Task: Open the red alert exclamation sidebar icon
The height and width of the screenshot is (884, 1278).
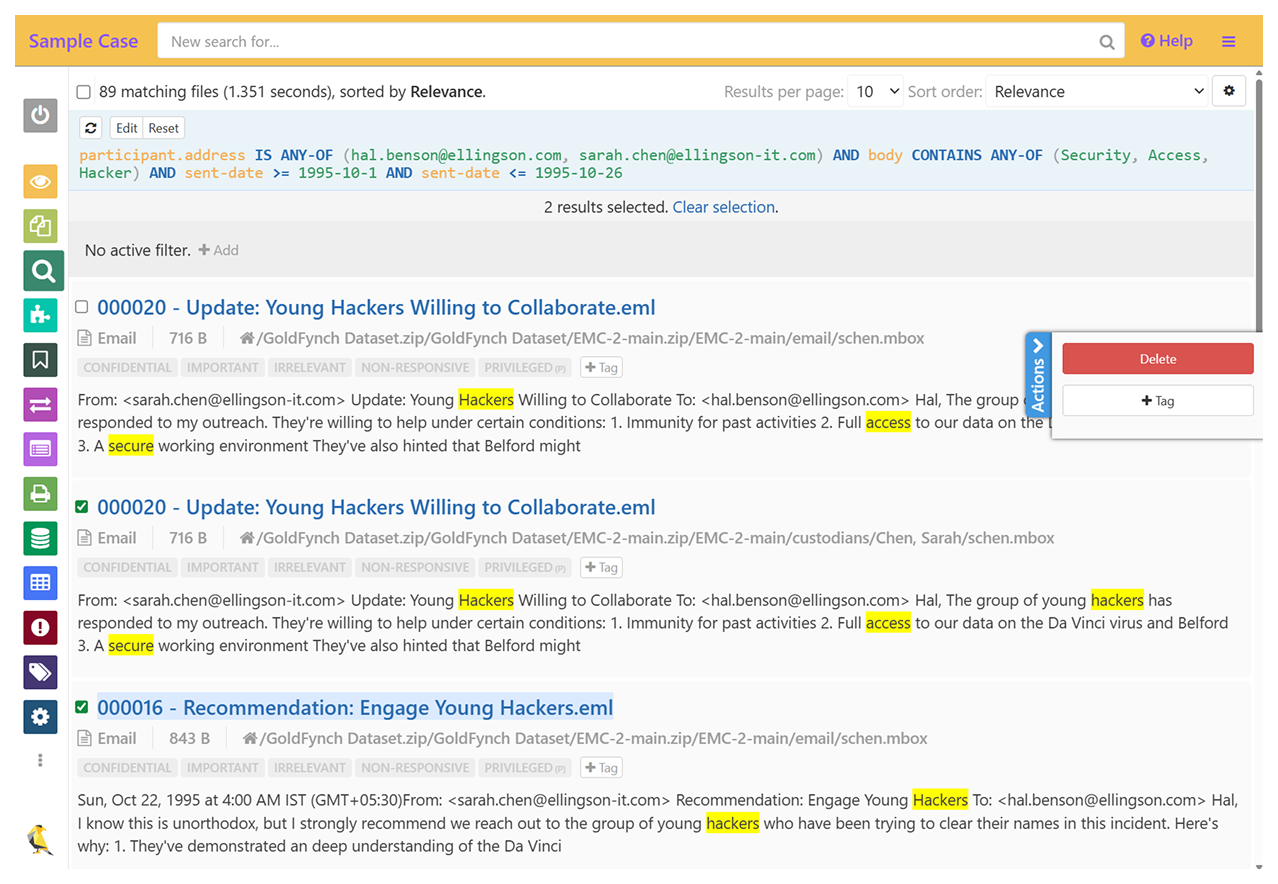Action: 40,627
